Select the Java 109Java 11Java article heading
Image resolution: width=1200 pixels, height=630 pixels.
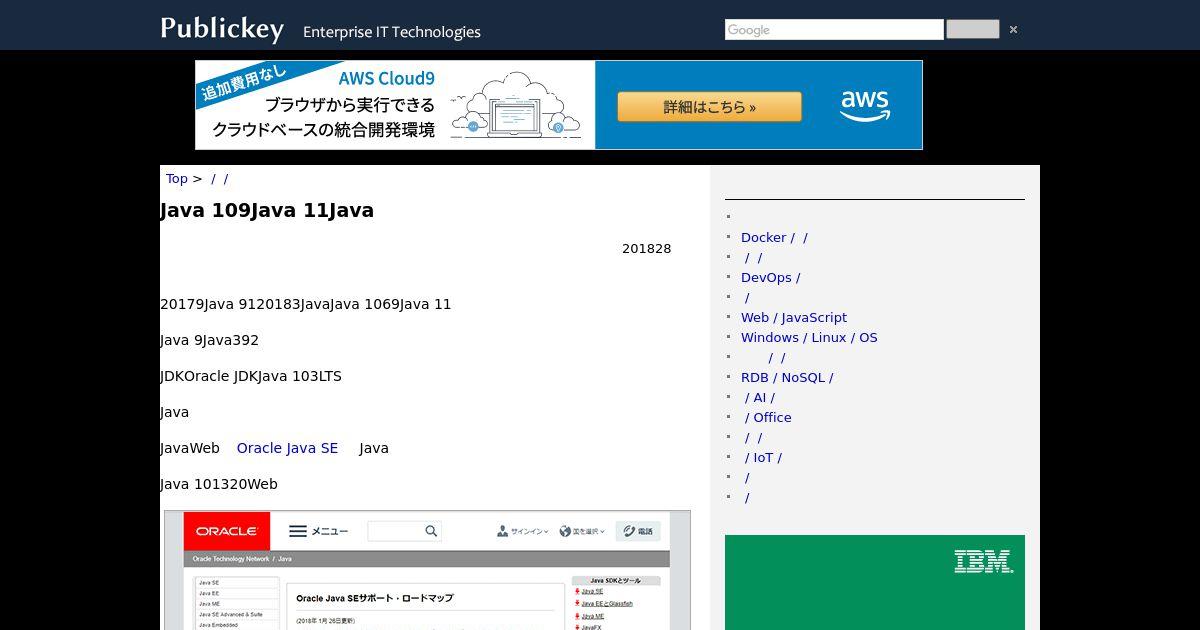(267, 210)
